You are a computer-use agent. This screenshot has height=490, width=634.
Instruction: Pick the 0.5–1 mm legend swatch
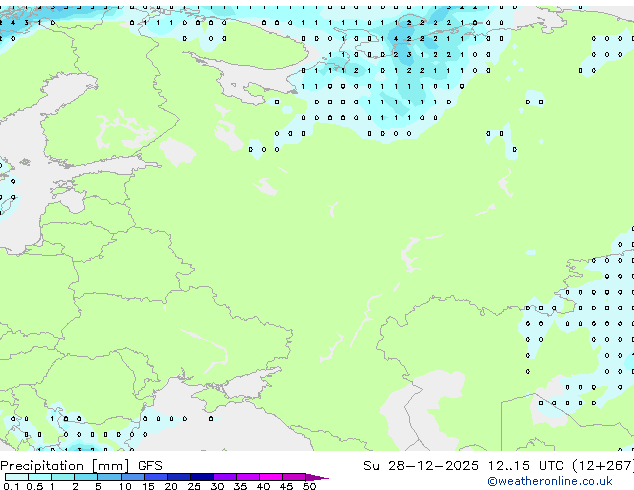pos(40,477)
